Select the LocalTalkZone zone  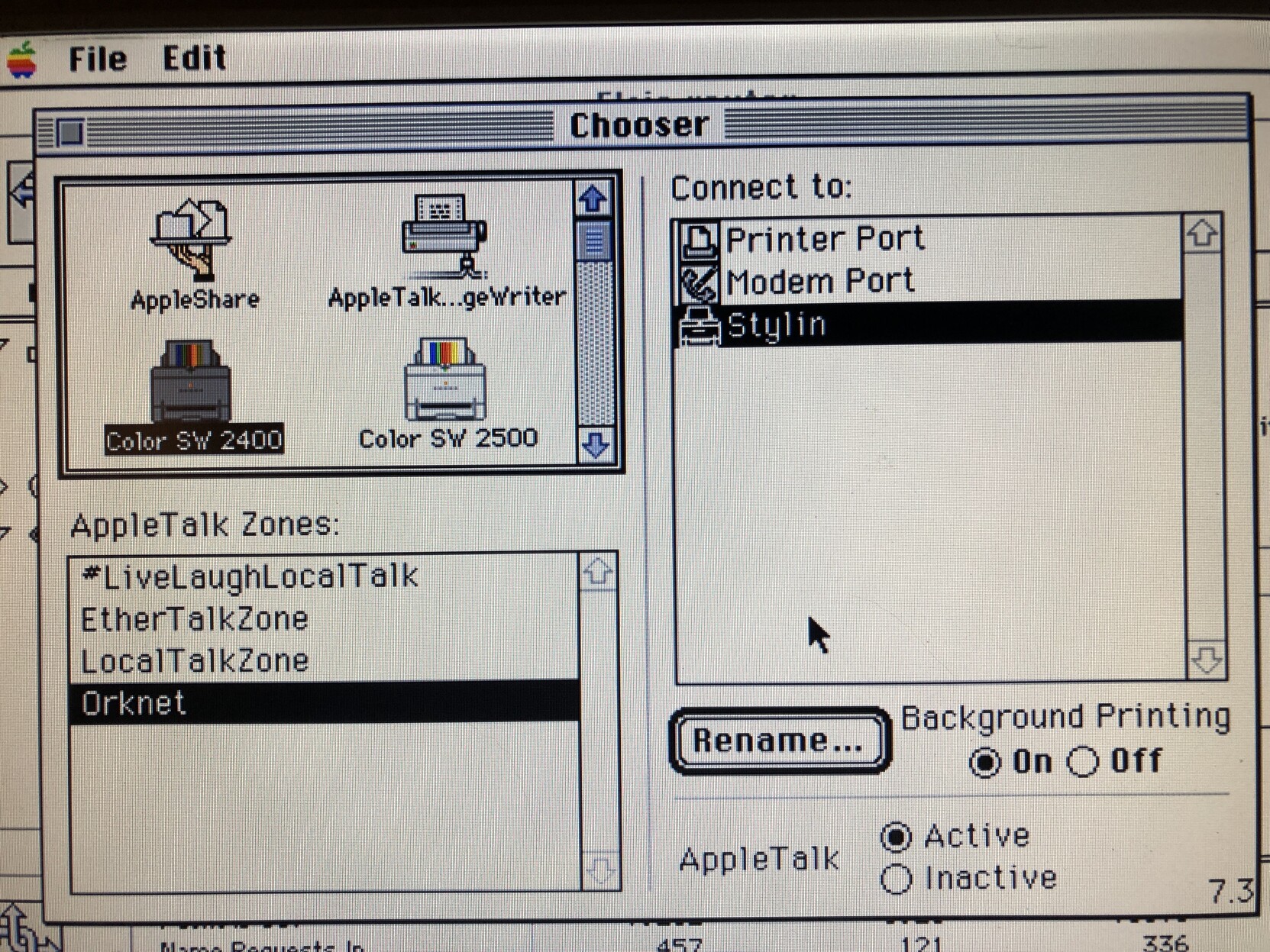(x=324, y=660)
